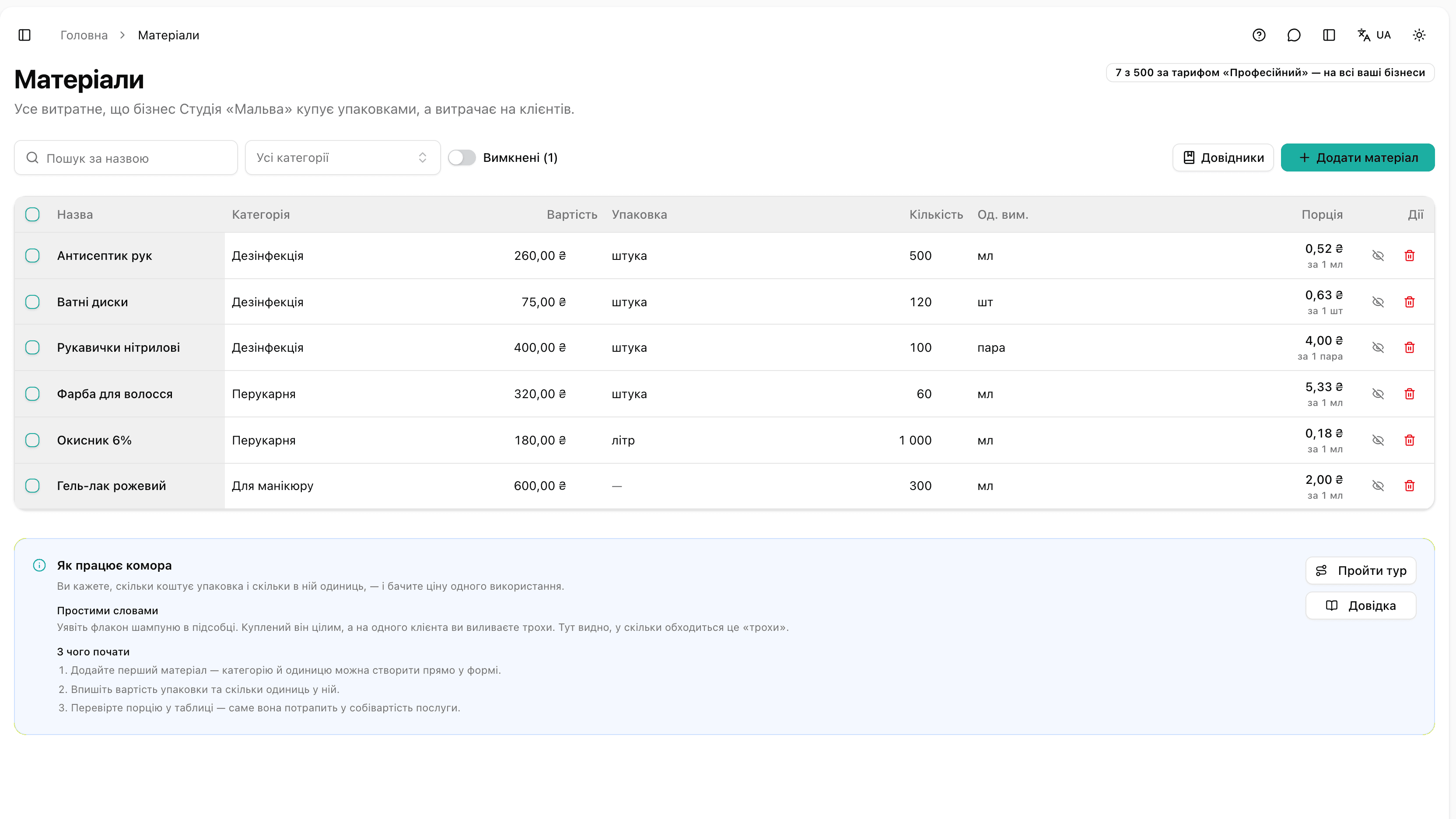Delete the Антисептик рук material
Screen dimensions: 1456x819
[1410, 255]
